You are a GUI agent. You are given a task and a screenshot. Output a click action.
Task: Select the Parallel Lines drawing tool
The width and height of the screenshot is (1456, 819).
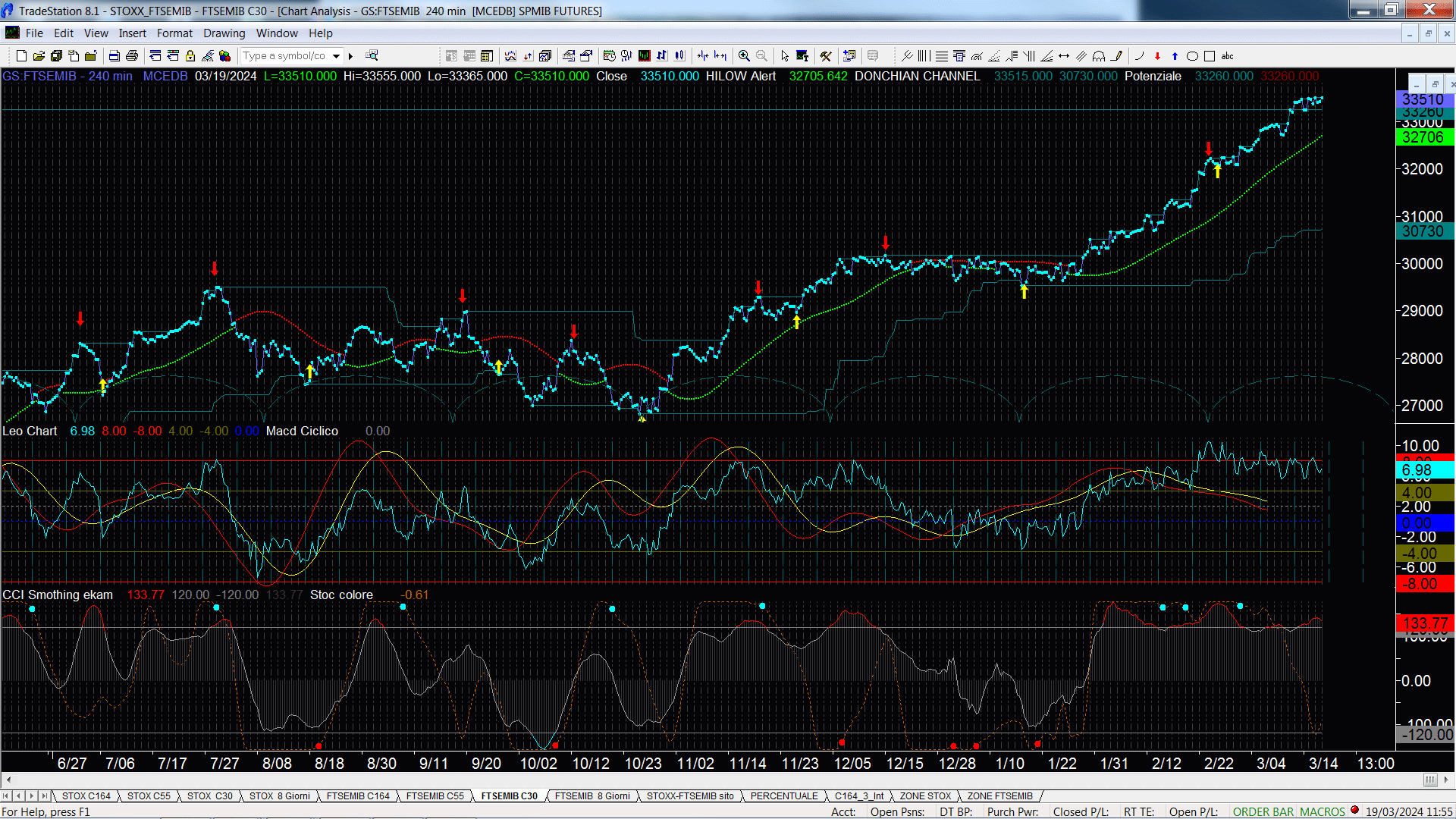click(1081, 55)
